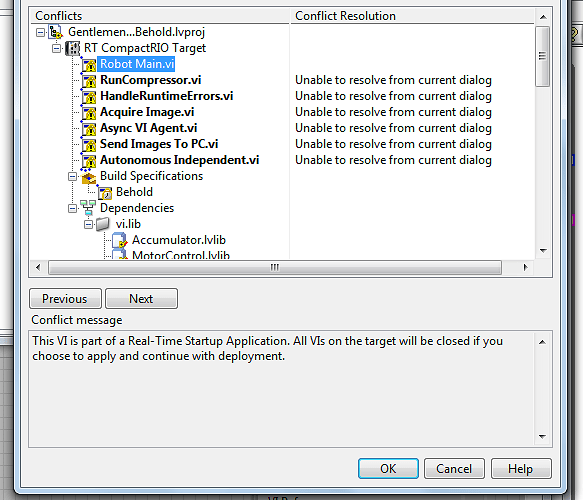Collapse the RT CompactRIO Target node

(x=57, y=49)
